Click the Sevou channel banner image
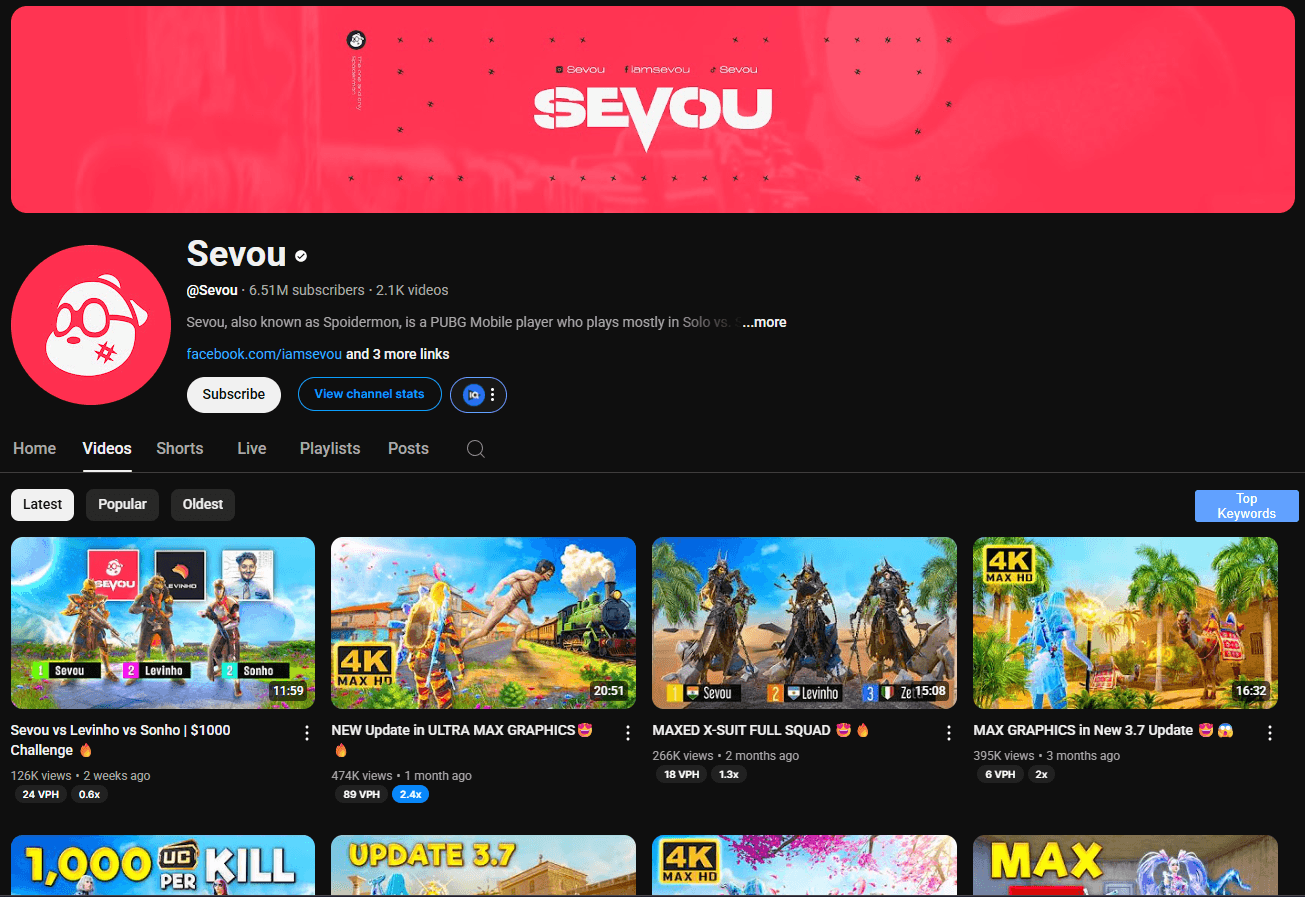The image size is (1305, 897). [653, 109]
